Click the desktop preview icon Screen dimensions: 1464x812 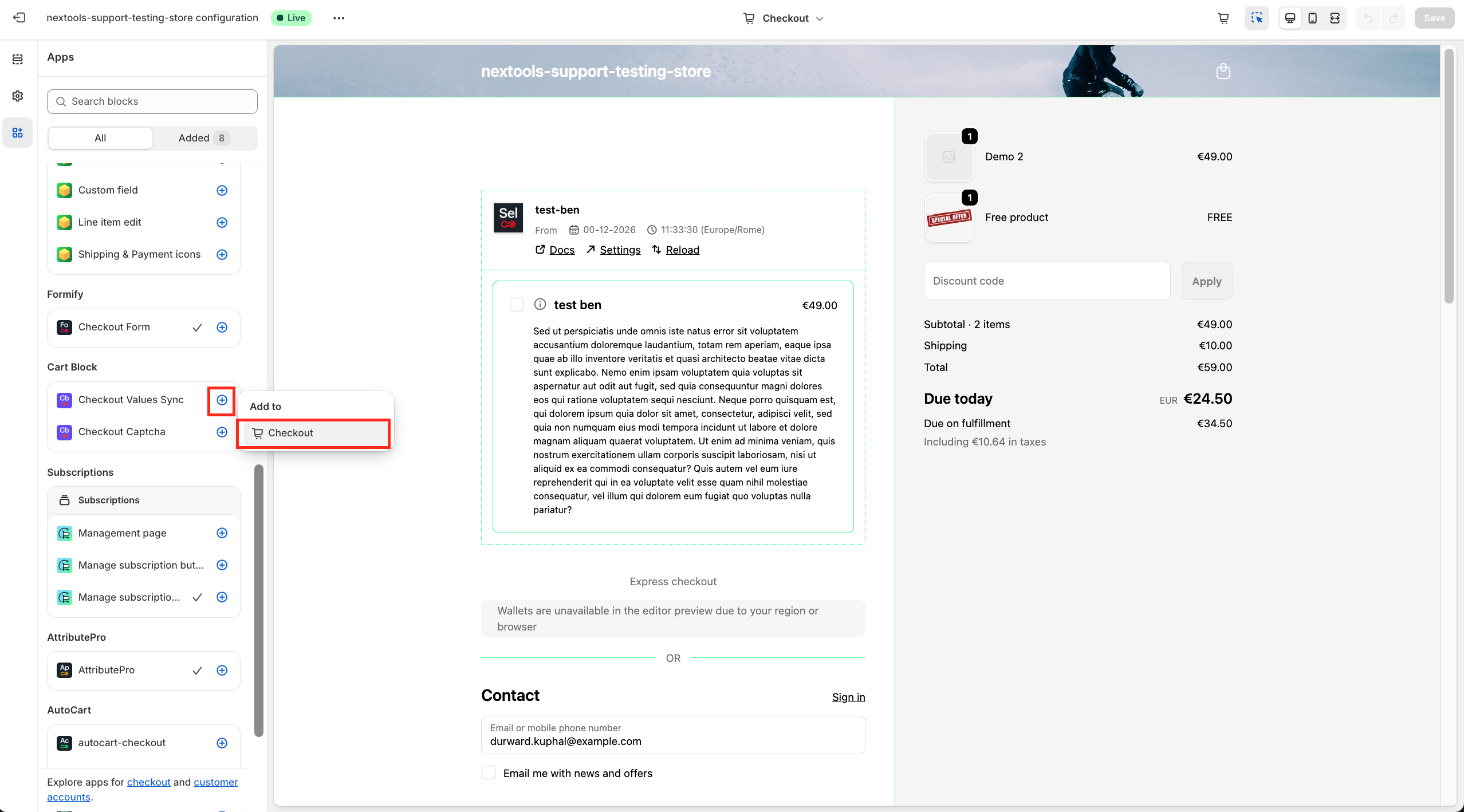1290,18
